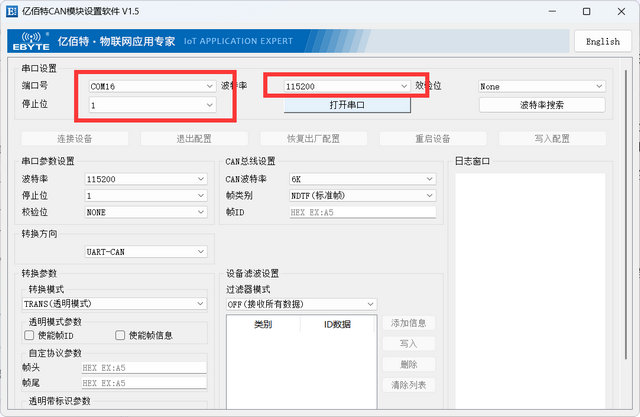The height and width of the screenshot is (417, 640).
Task: Click the 恢复出厂配置 button
Action: 313,139
